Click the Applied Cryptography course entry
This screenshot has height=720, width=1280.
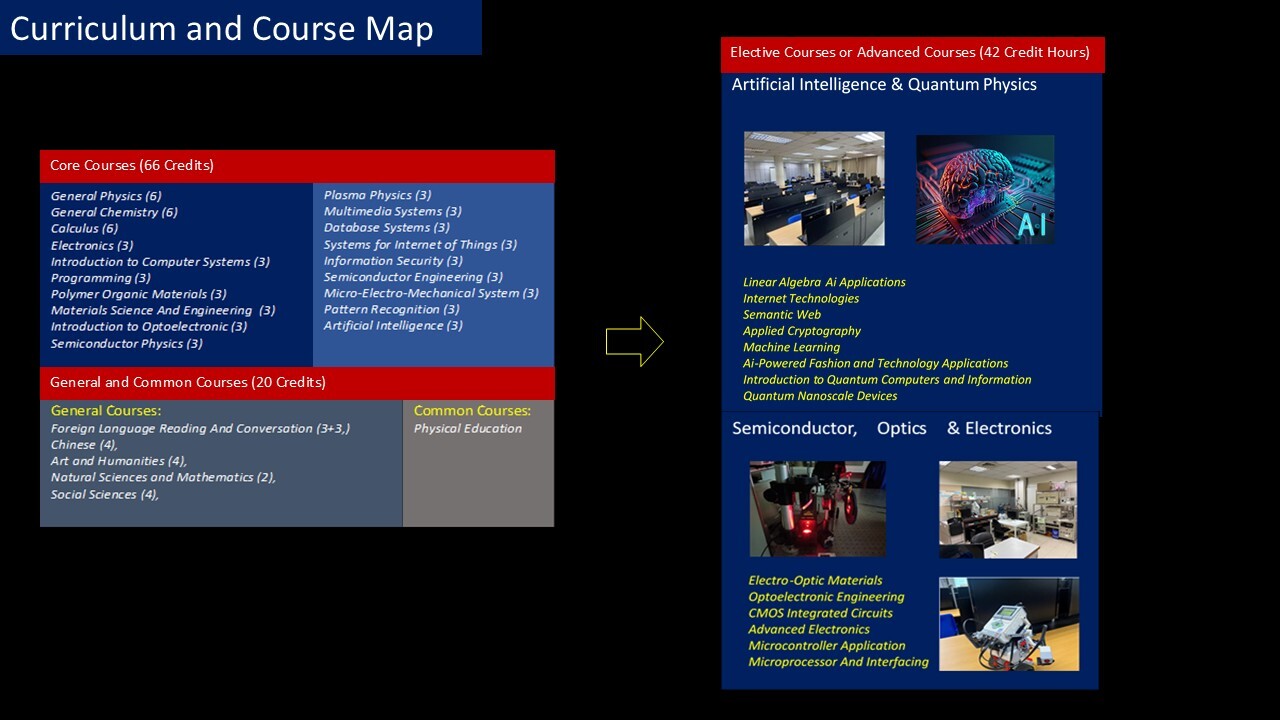[801, 331]
